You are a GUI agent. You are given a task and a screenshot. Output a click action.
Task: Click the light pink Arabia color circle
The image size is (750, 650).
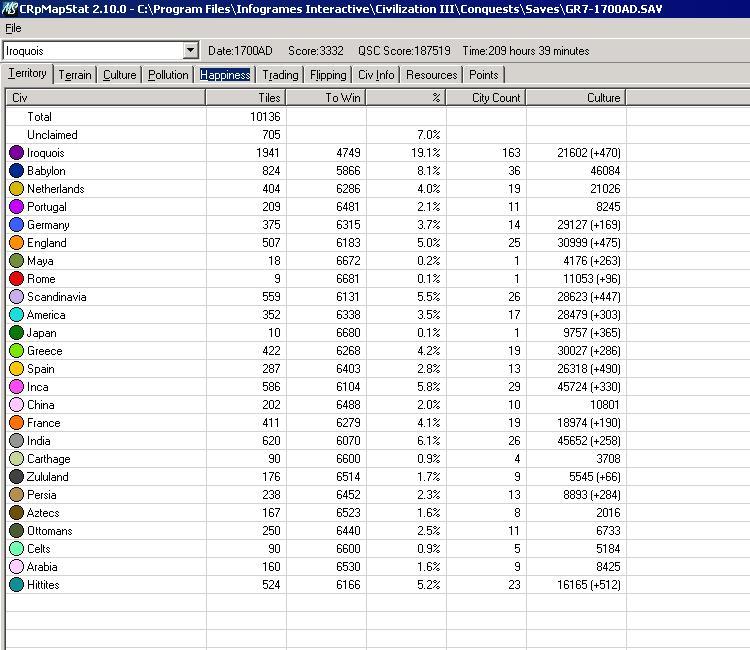(16, 567)
